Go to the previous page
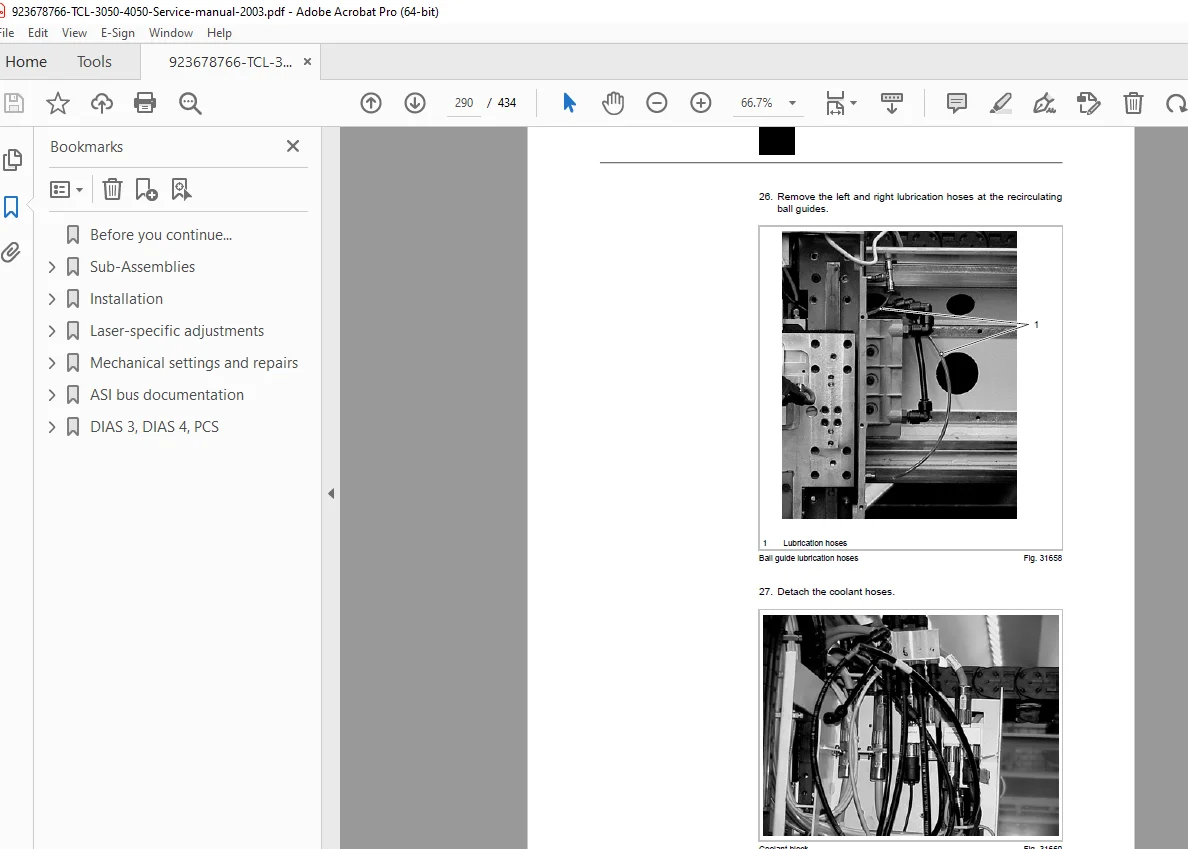 pyautogui.click(x=370, y=103)
